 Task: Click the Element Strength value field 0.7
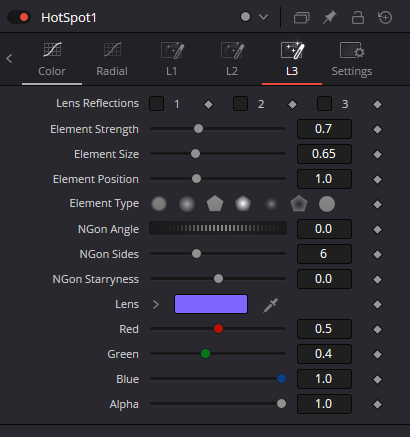pyautogui.click(x=324, y=129)
